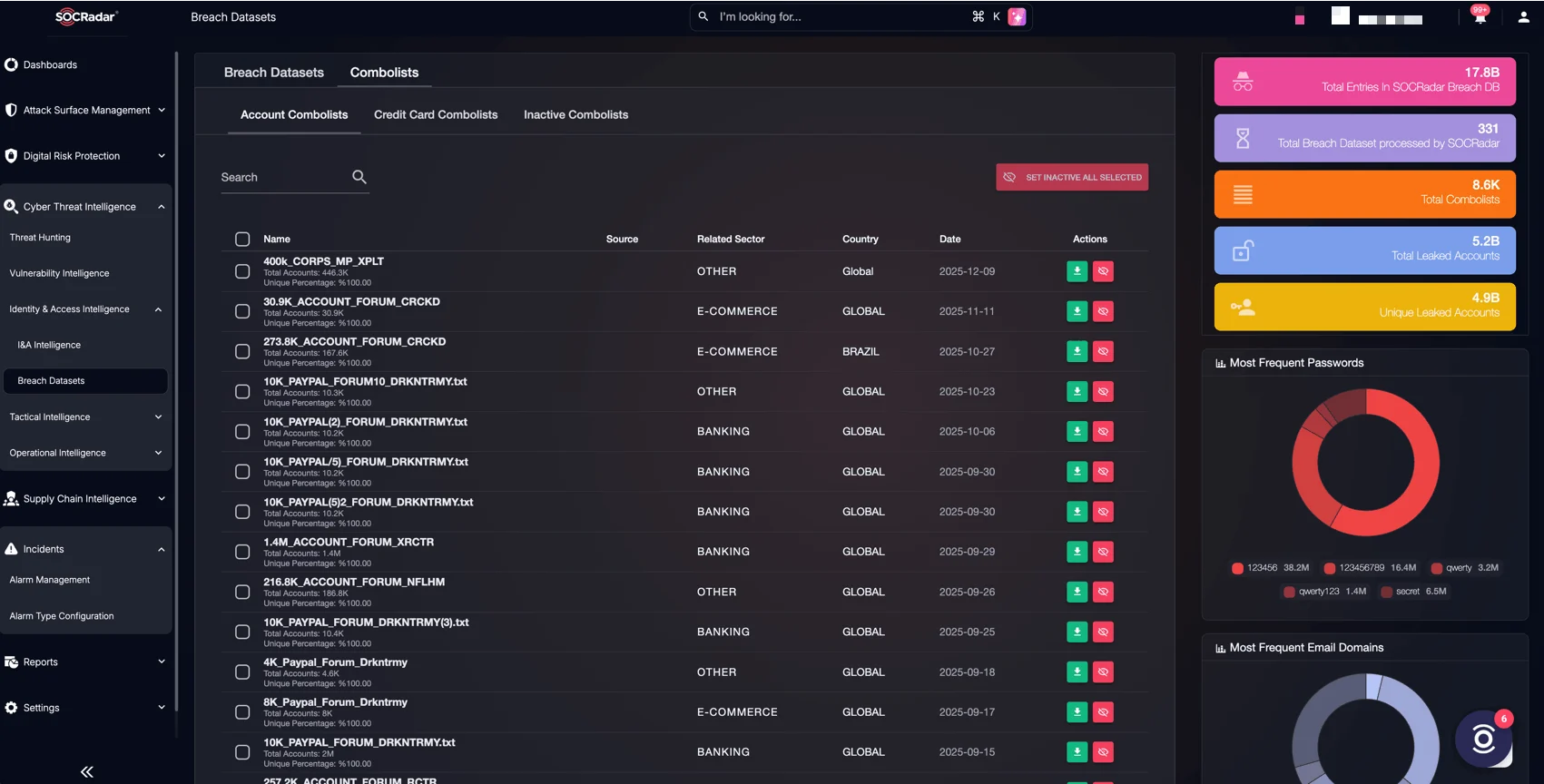
Task: Collapse the sidebar with double chevron
Action: click(87, 771)
